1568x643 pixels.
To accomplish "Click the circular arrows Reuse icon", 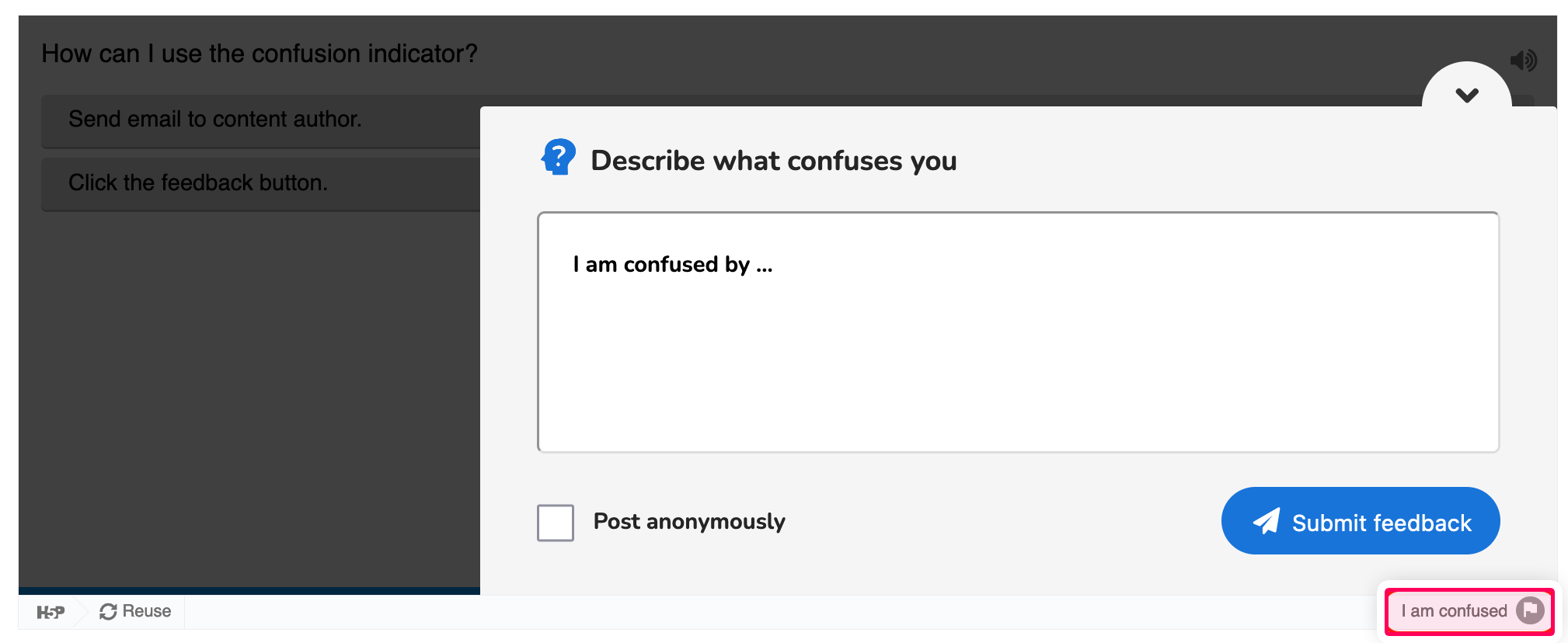I will pyautogui.click(x=109, y=611).
